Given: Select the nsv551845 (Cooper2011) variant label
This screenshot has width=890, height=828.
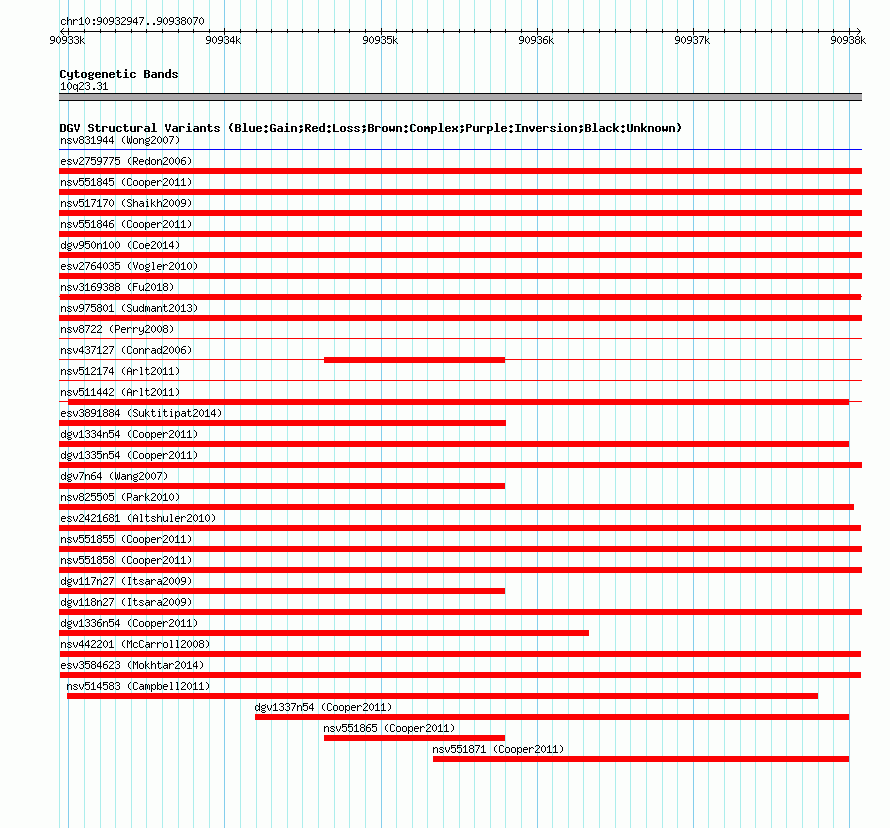Looking at the screenshot, I should pyautogui.click(x=126, y=182).
